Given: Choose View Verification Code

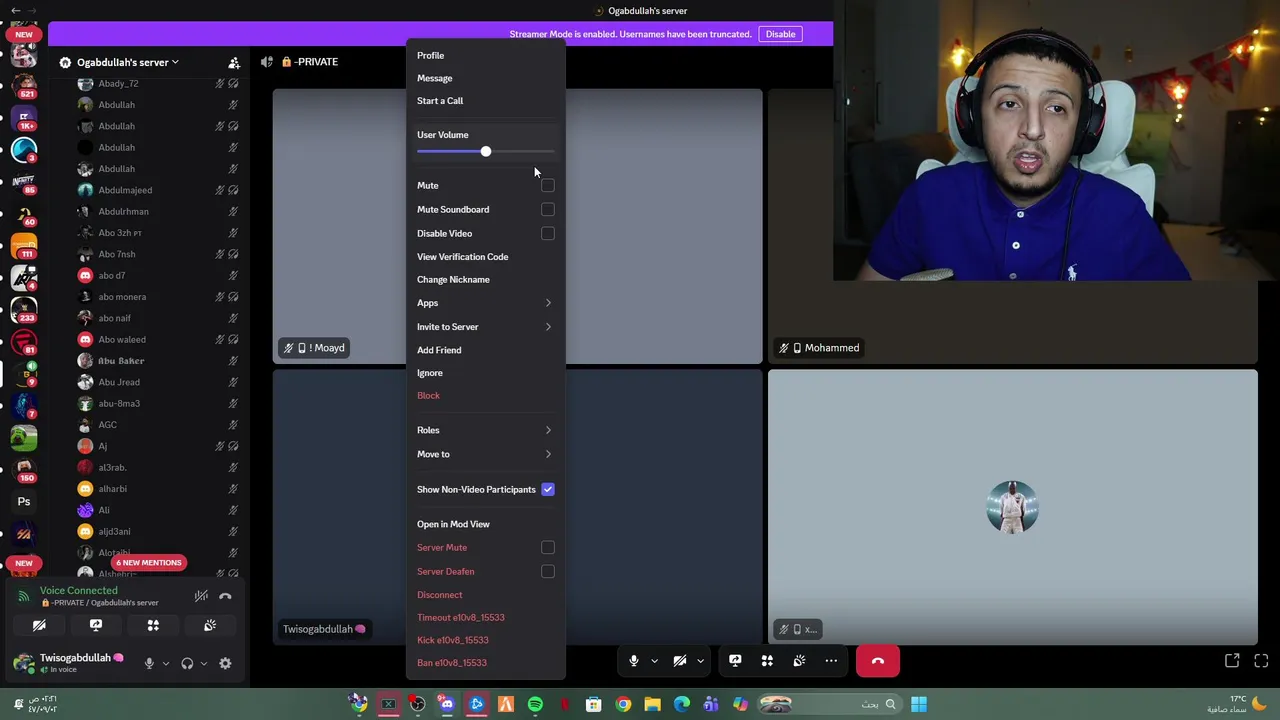Looking at the screenshot, I should pos(485,257).
